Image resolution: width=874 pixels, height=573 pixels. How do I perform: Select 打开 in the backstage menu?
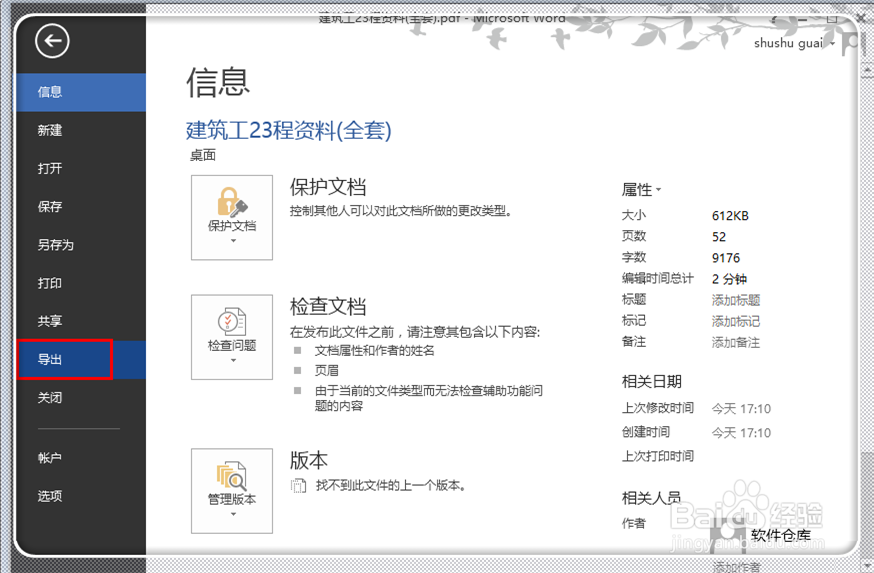point(81,168)
